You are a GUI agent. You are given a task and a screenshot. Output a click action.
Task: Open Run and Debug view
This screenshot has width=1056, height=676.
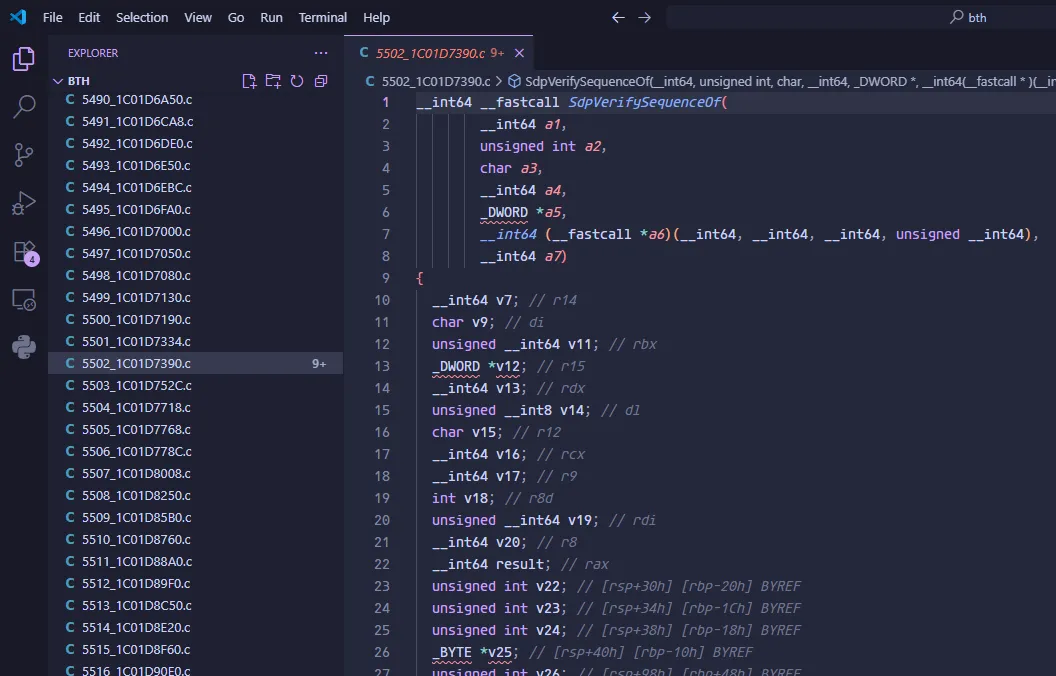click(x=24, y=203)
